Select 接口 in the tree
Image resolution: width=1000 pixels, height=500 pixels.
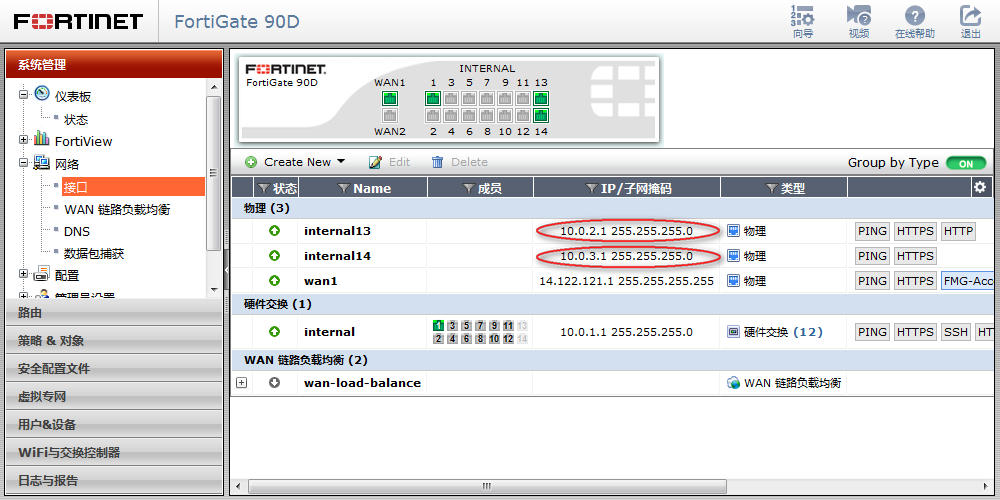[133, 188]
